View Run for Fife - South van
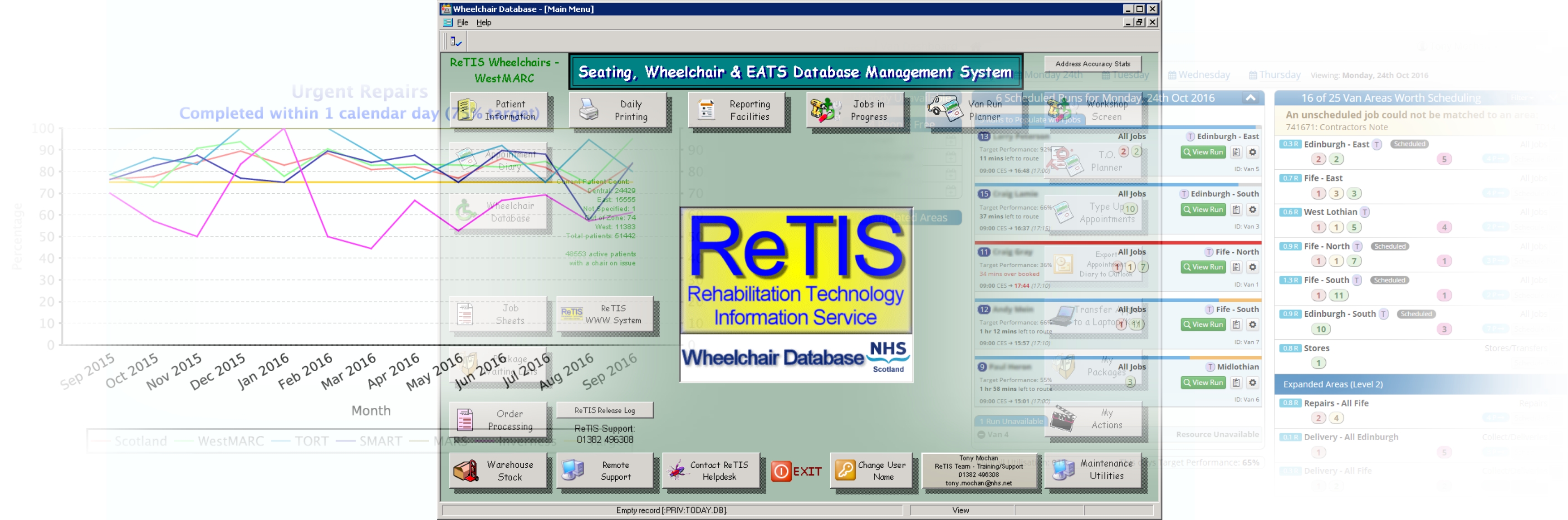Screen dimensions: 1568x520 1203,324
